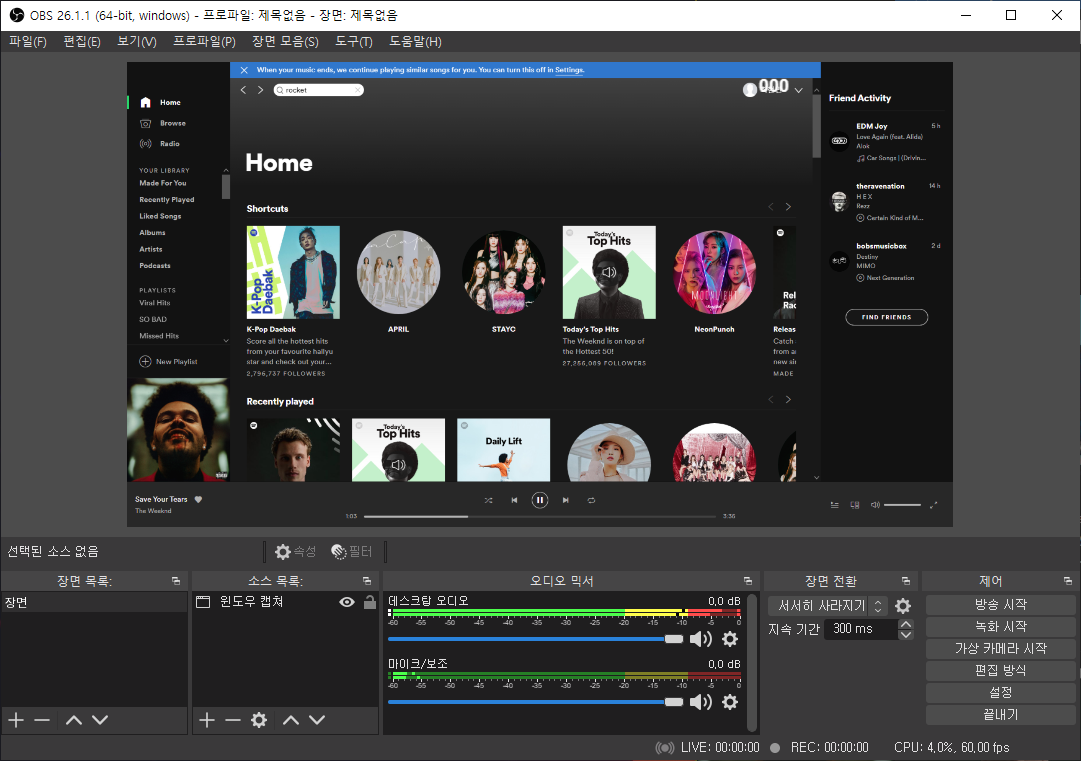Open source properties gear in source list
1081x761 pixels.
[259, 720]
